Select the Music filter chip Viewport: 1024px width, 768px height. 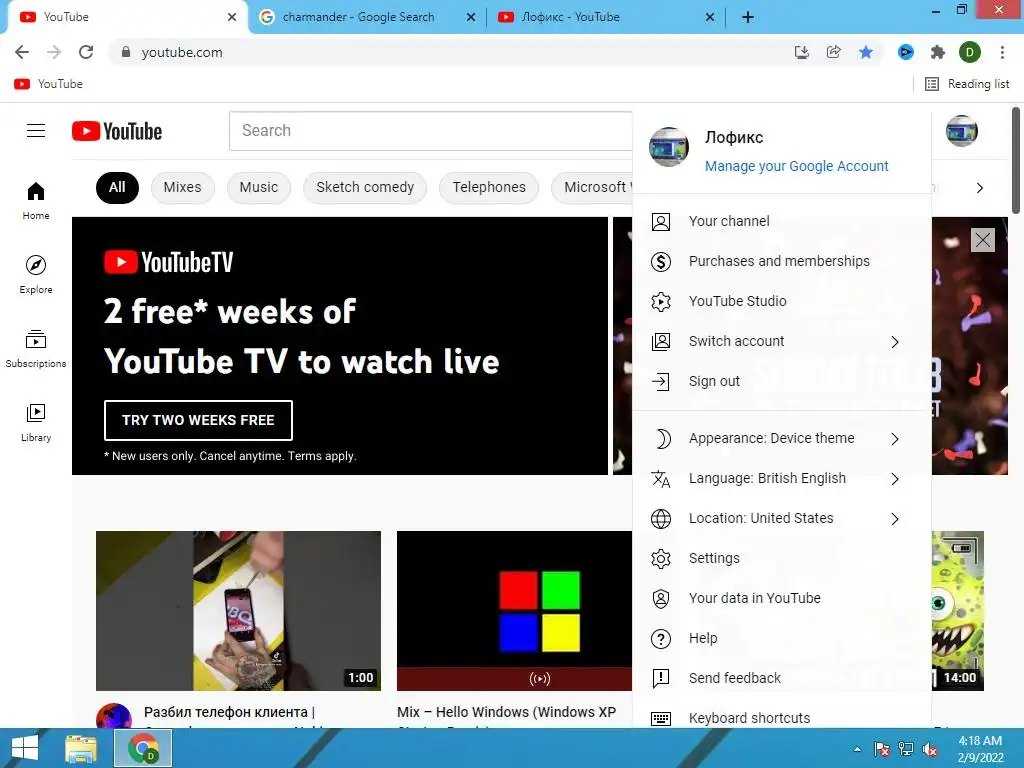[x=259, y=187]
